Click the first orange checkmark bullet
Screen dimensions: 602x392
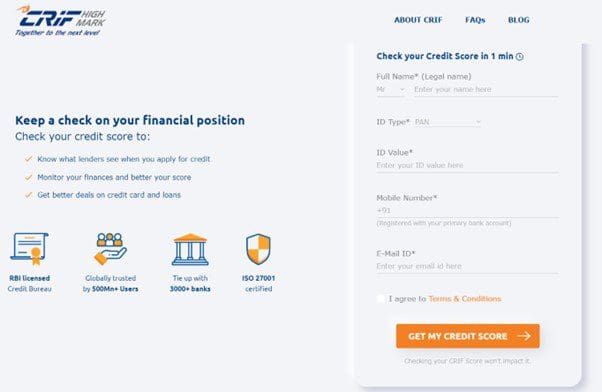(28, 159)
